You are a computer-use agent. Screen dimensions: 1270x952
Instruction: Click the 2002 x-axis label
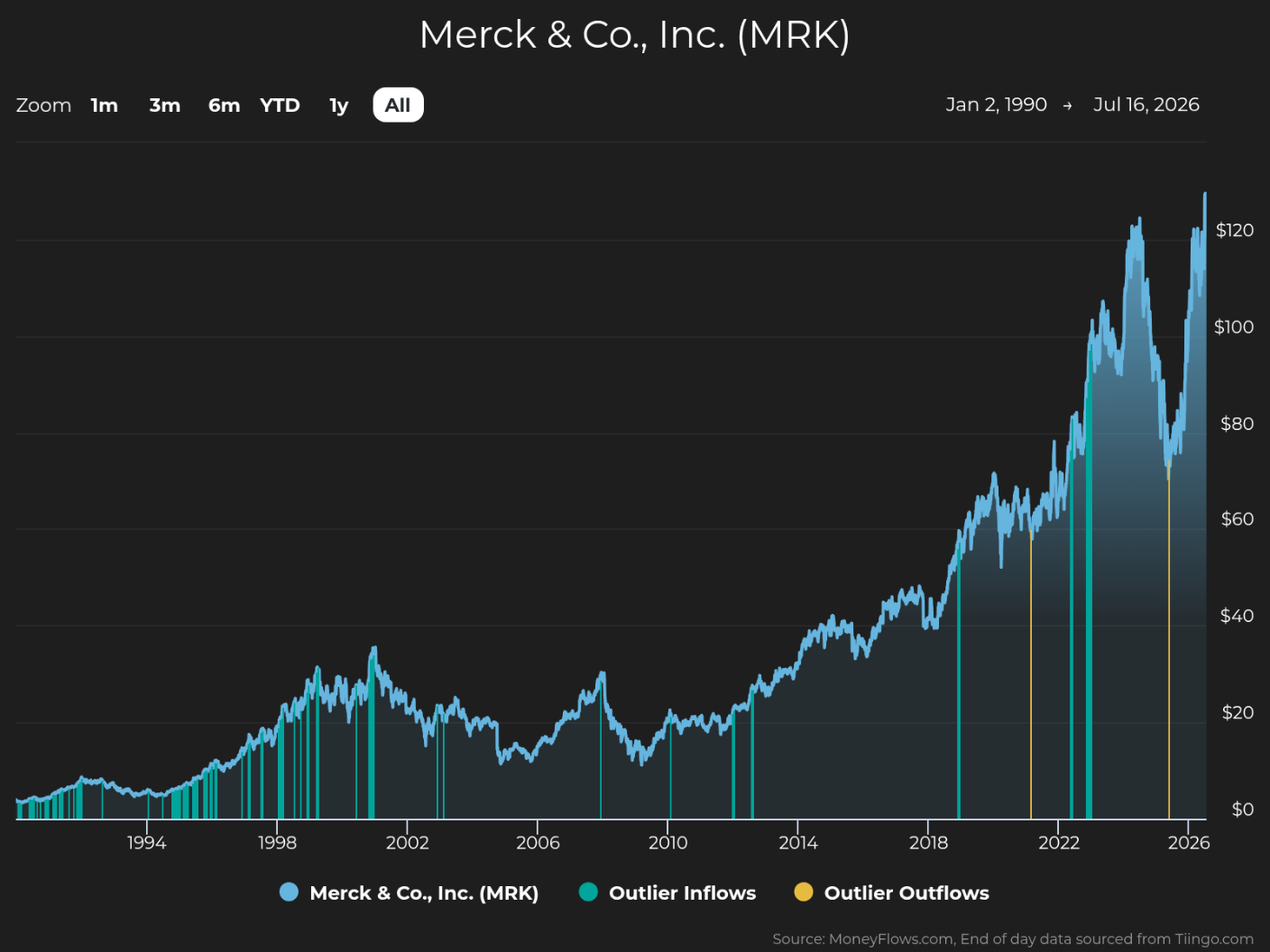408,843
